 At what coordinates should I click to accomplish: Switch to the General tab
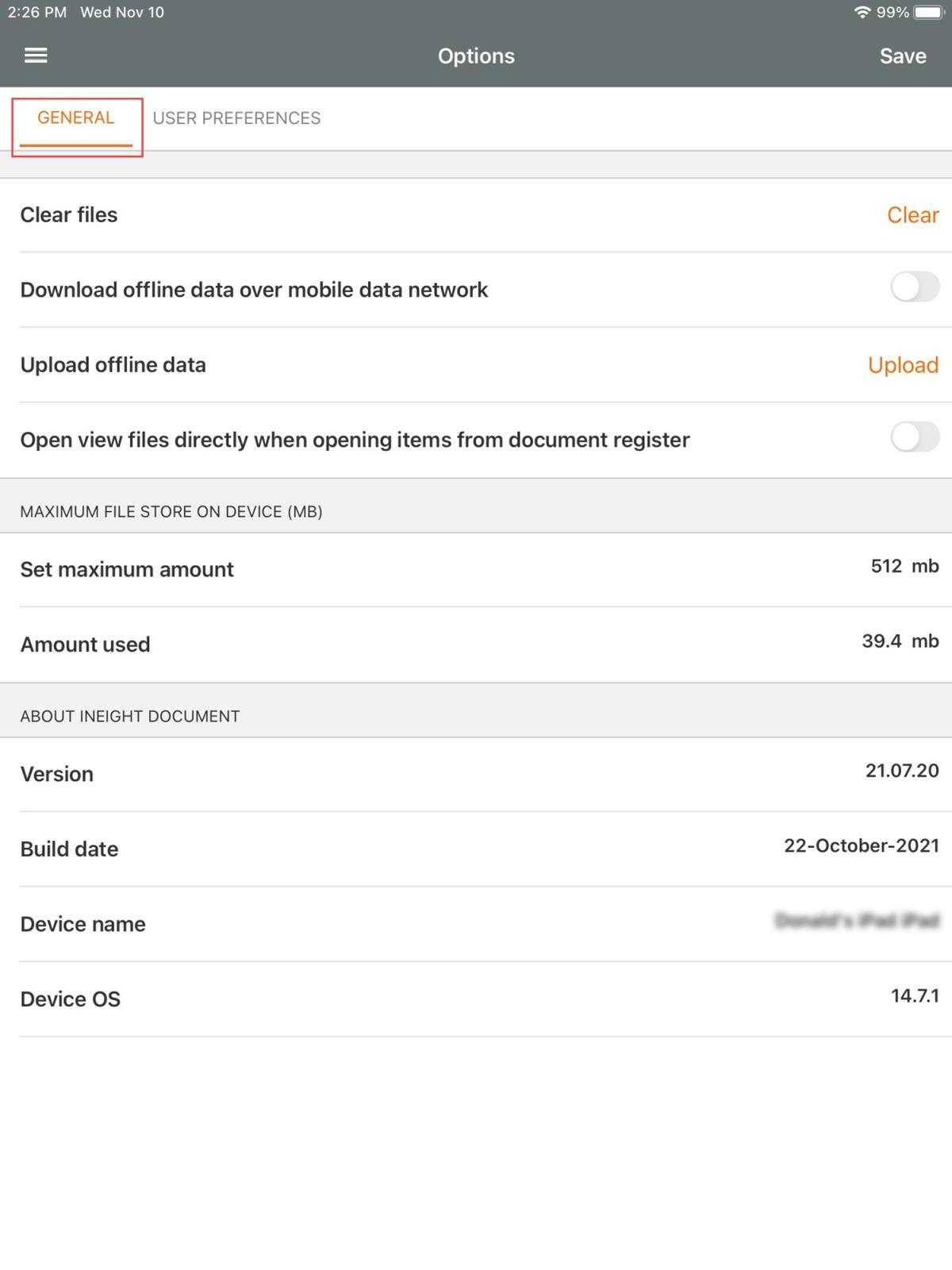point(76,118)
